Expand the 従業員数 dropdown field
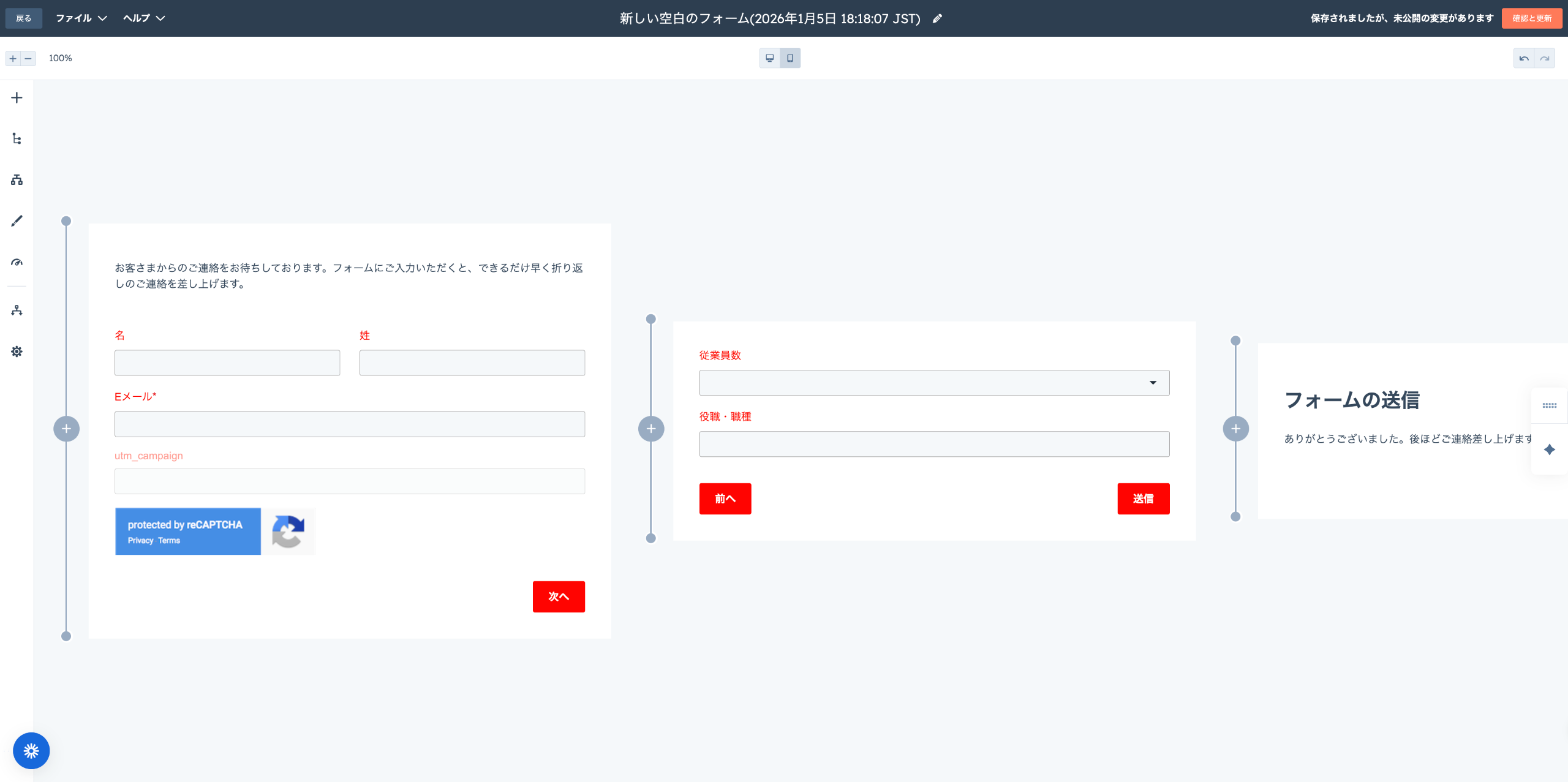 click(x=934, y=383)
